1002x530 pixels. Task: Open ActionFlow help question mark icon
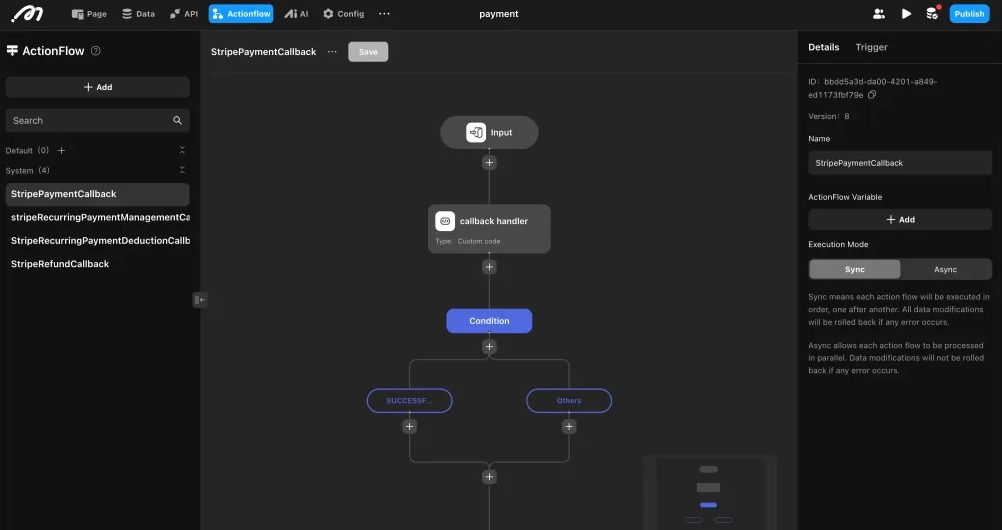pyautogui.click(x=96, y=51)
